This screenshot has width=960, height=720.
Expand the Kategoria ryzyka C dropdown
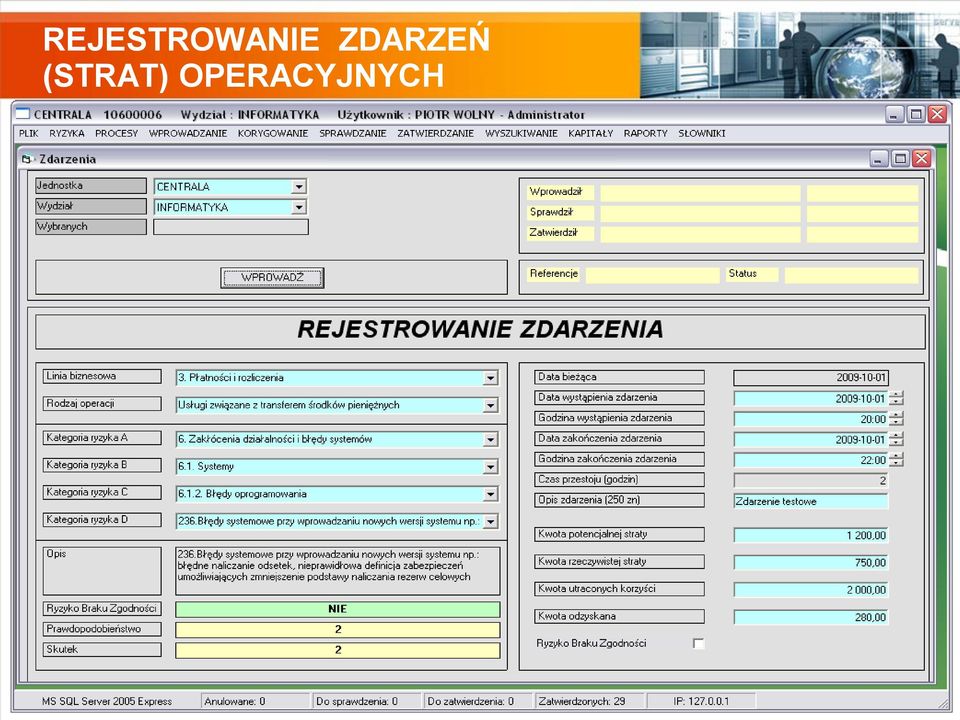pyautogui.click(x=490, y=494)
